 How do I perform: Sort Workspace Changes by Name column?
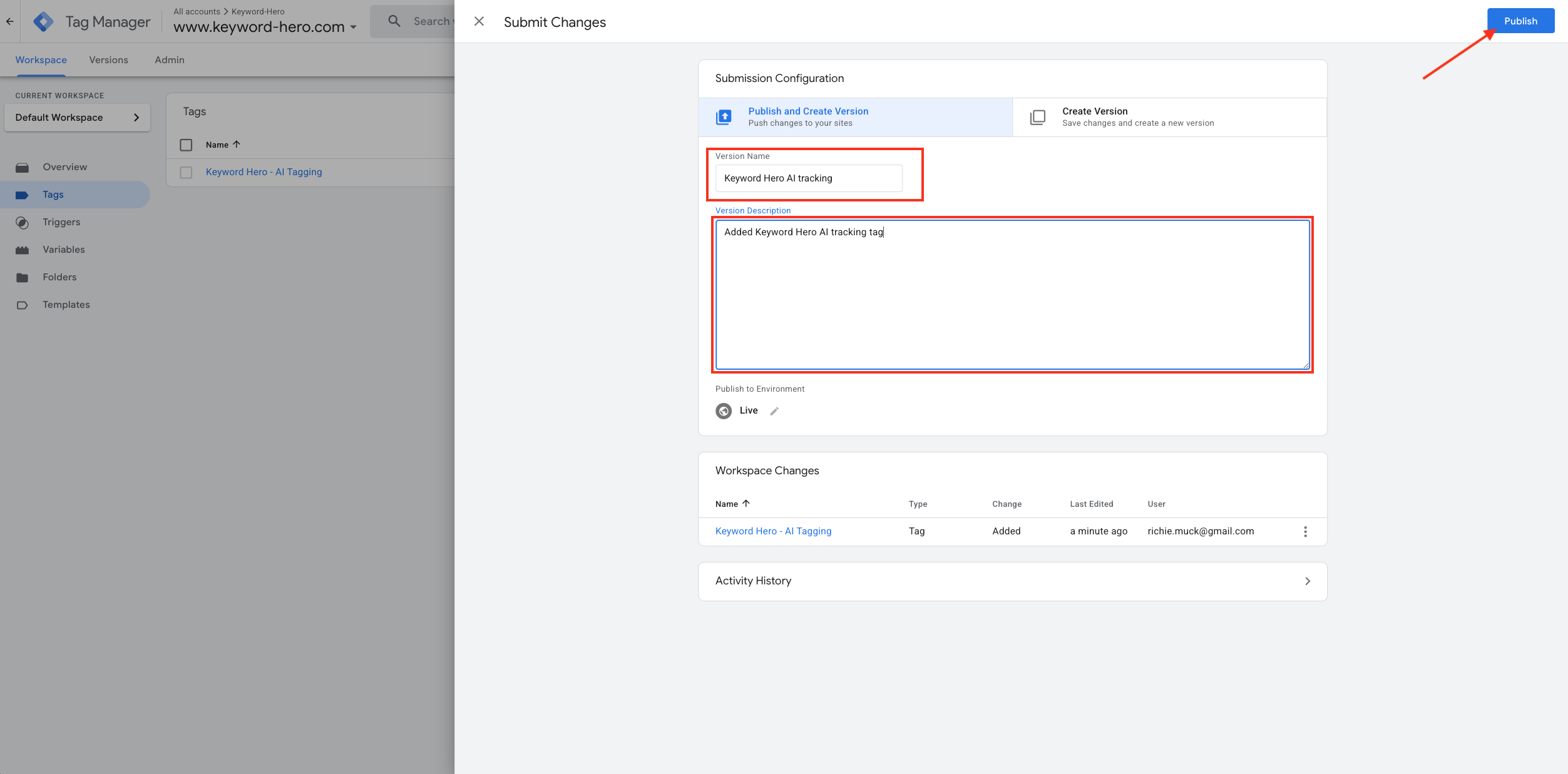732,504
